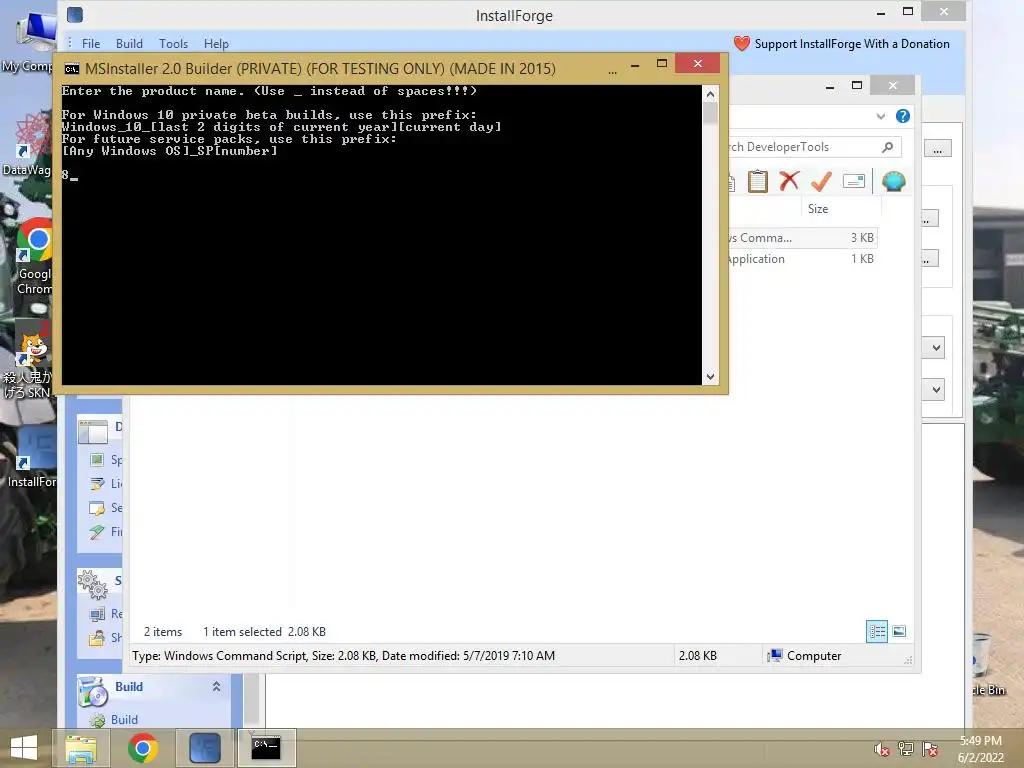Open the lower combo box arrow in InstallForge panel
The width and height of the screenshot is (1024, 768).
[936, 390]
